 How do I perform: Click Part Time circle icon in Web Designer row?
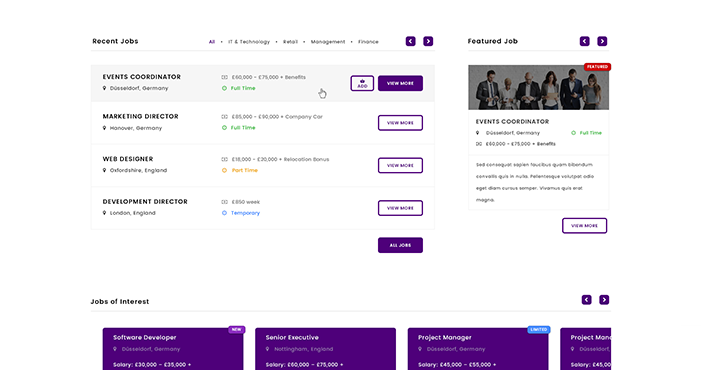[224, 170]
